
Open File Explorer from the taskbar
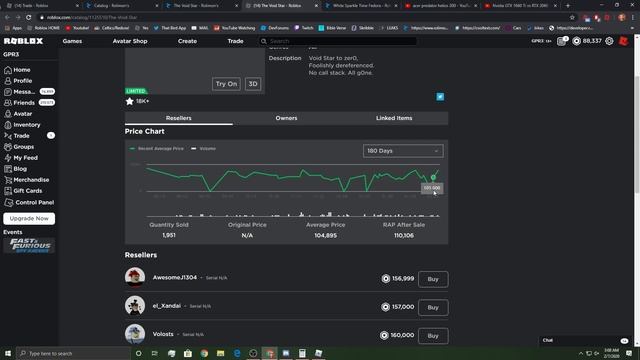click(x=220, y=353)
